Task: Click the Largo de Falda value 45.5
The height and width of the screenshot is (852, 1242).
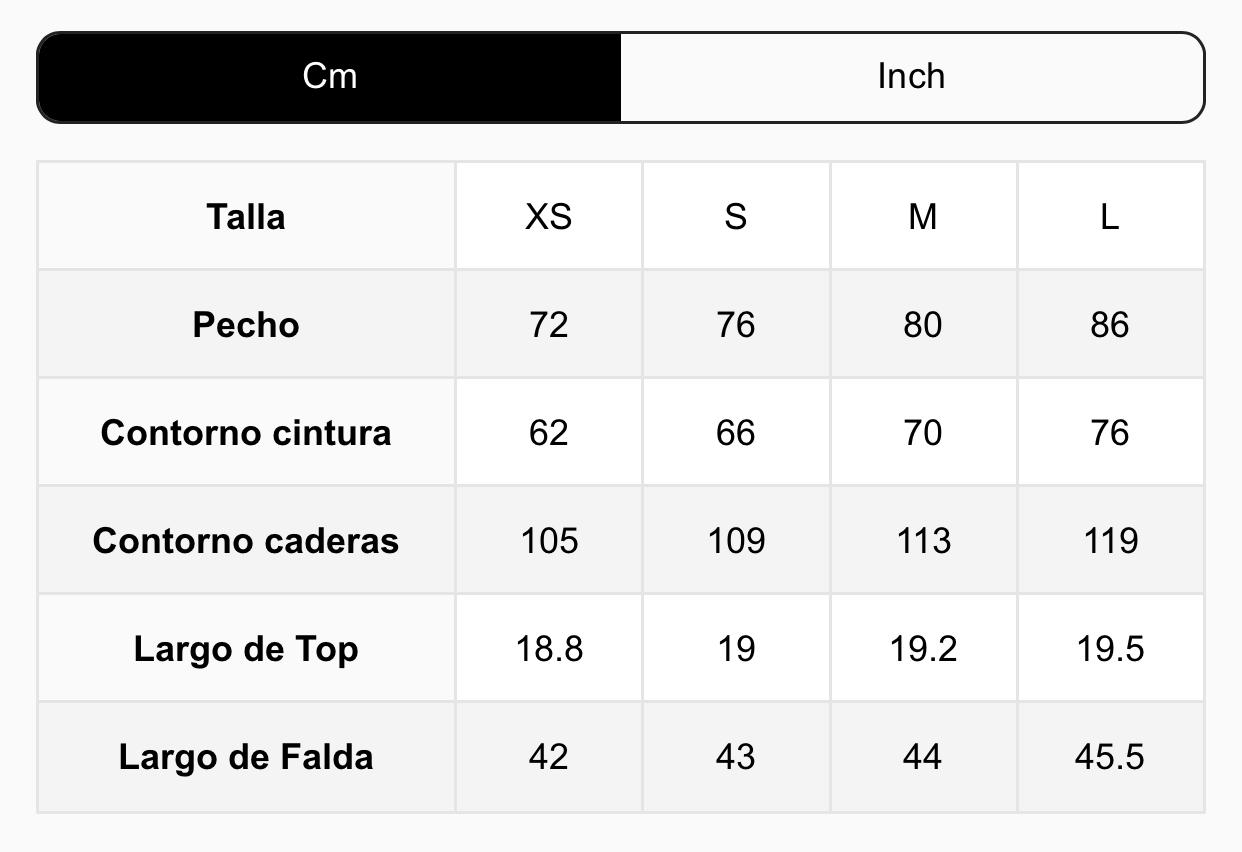Action: (x=1110, y=757)
